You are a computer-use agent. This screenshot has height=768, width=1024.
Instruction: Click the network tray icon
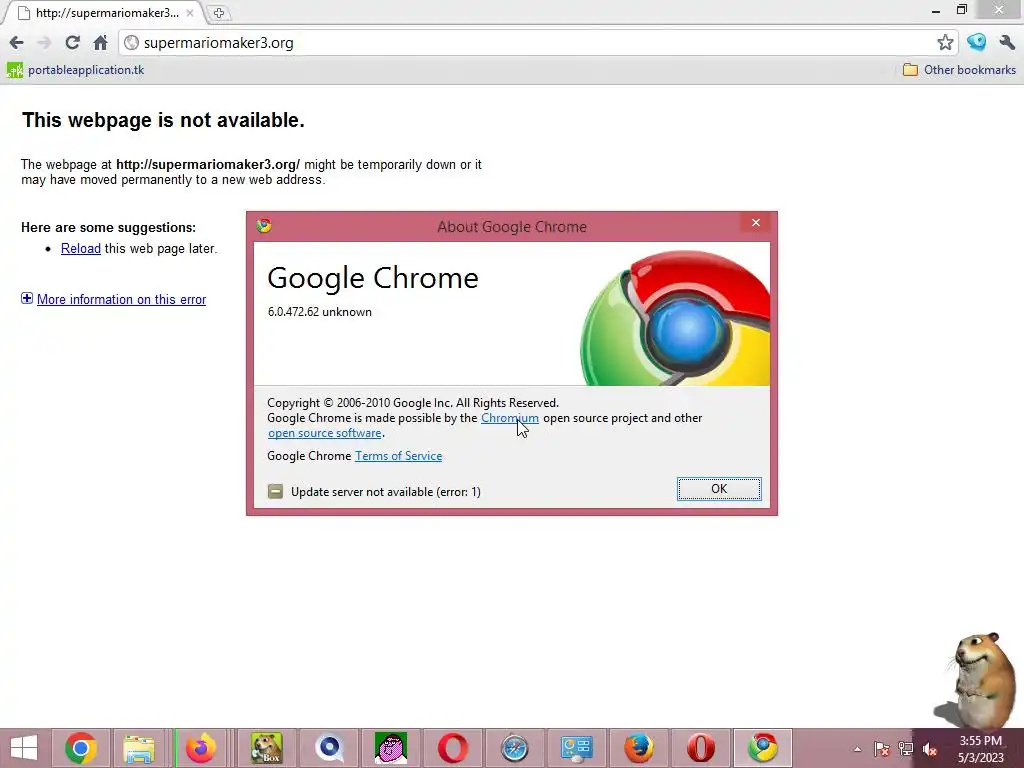906,749
